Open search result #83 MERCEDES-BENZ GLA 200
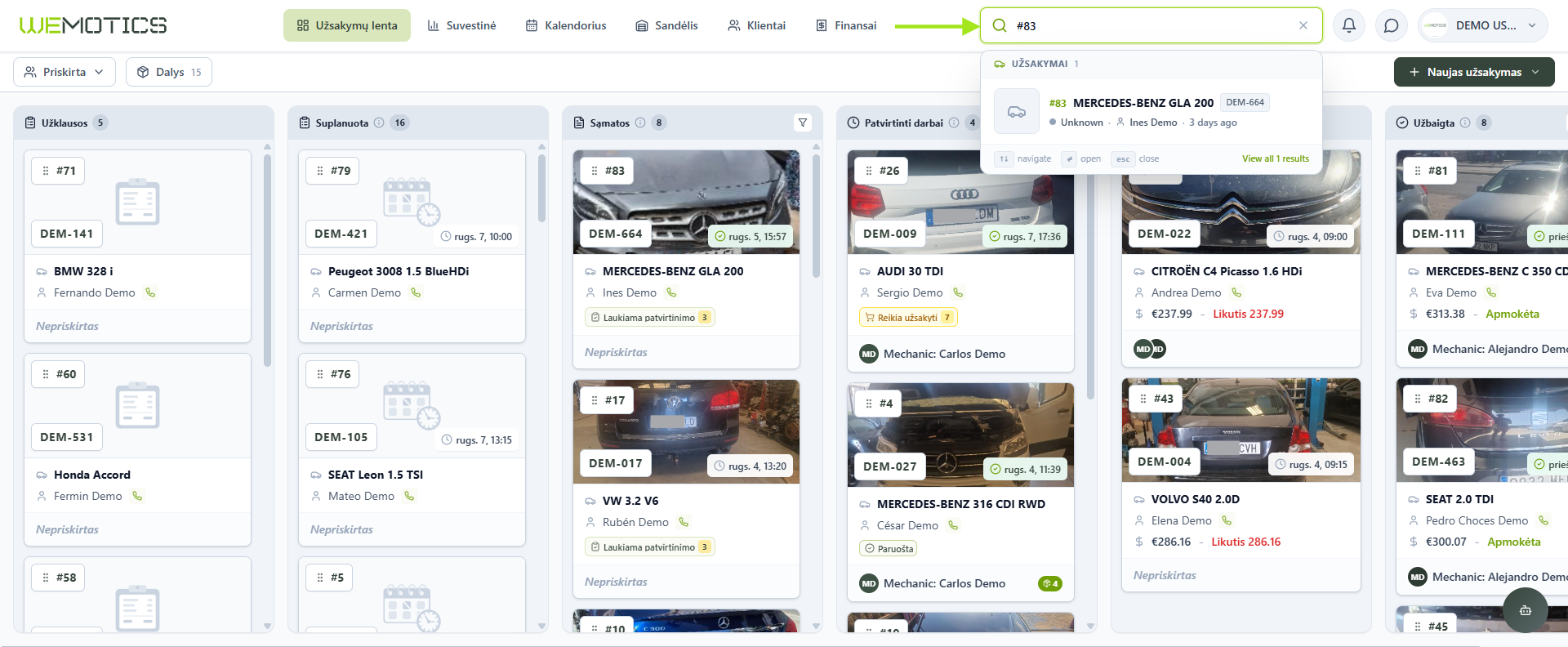The height and width of the screenshot is (647, 1568). point(1151,111)
